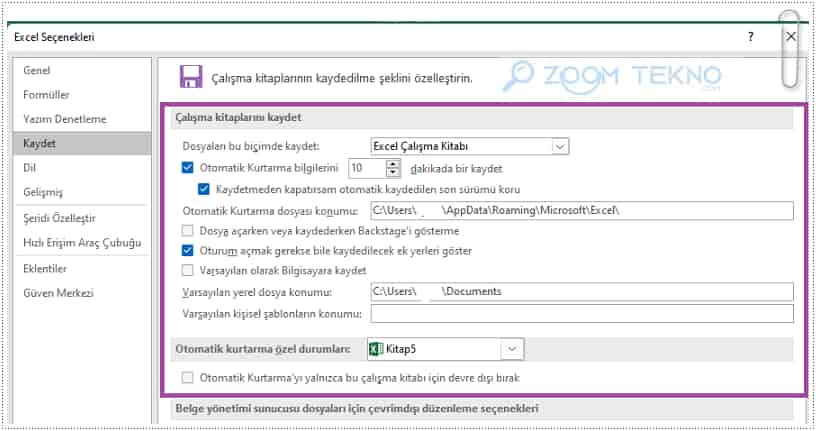
Task: Open the Genel options category
Action: [x=36, y=70]
